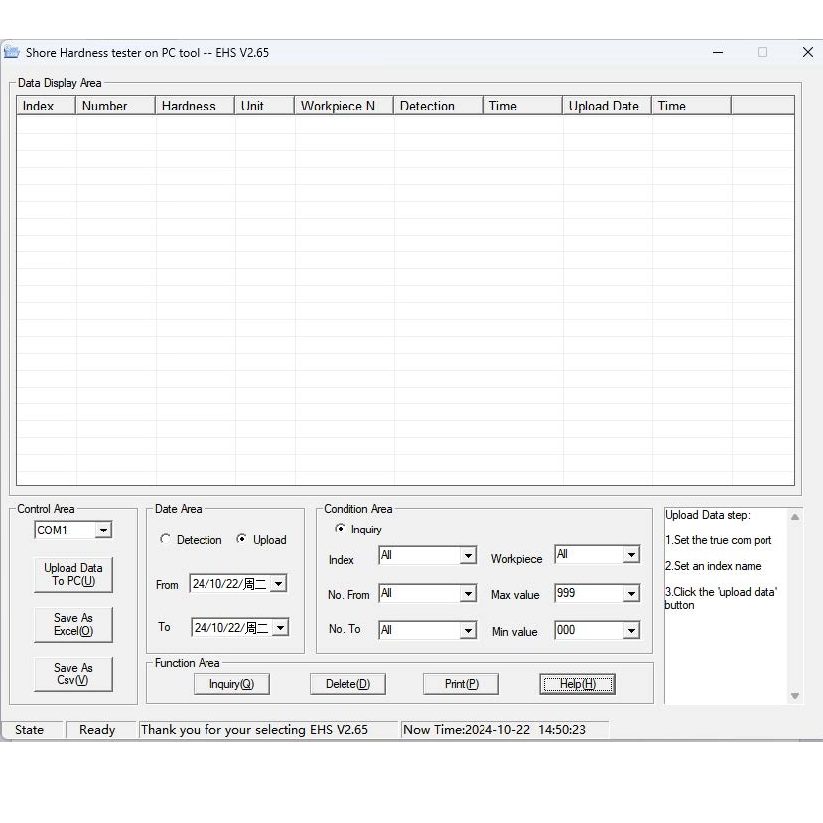Click the Delete(D) button
823x823 pixels.
tap(347, 684)
